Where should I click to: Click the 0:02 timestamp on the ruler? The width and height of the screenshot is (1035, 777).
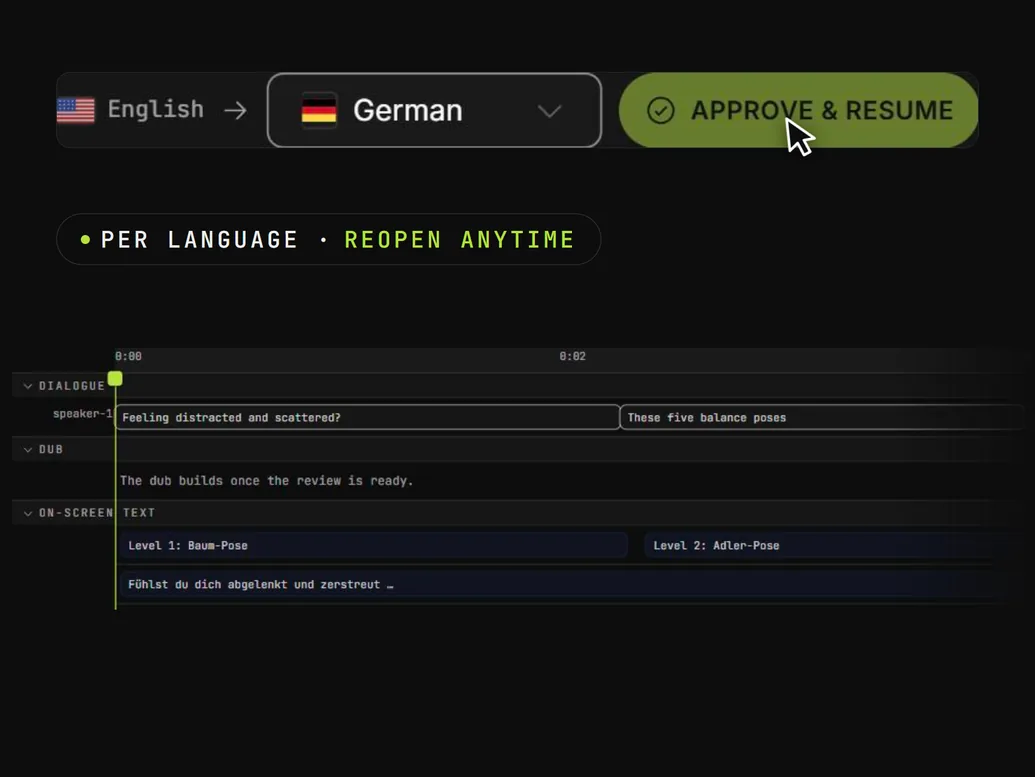point(572,356)
